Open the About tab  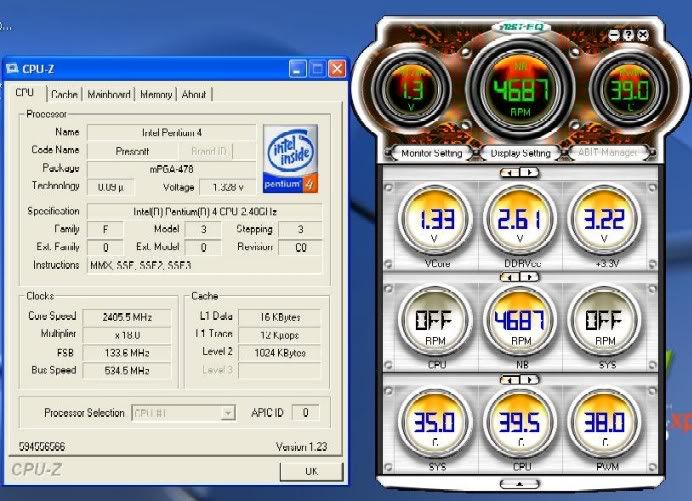(x=194, y=94)
